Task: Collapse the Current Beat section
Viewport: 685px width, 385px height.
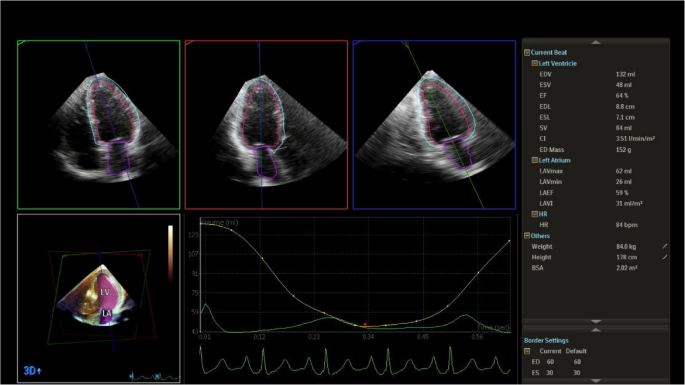Action: coord(527,52)
